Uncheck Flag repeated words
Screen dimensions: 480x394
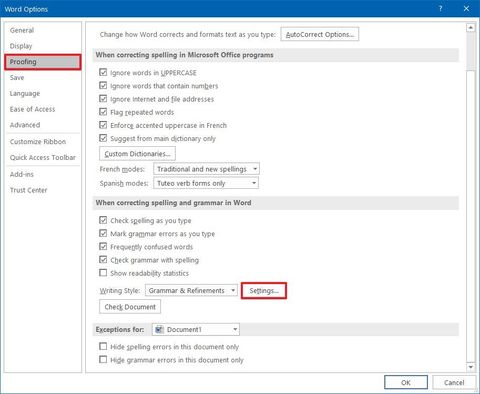tap(103, 112)
